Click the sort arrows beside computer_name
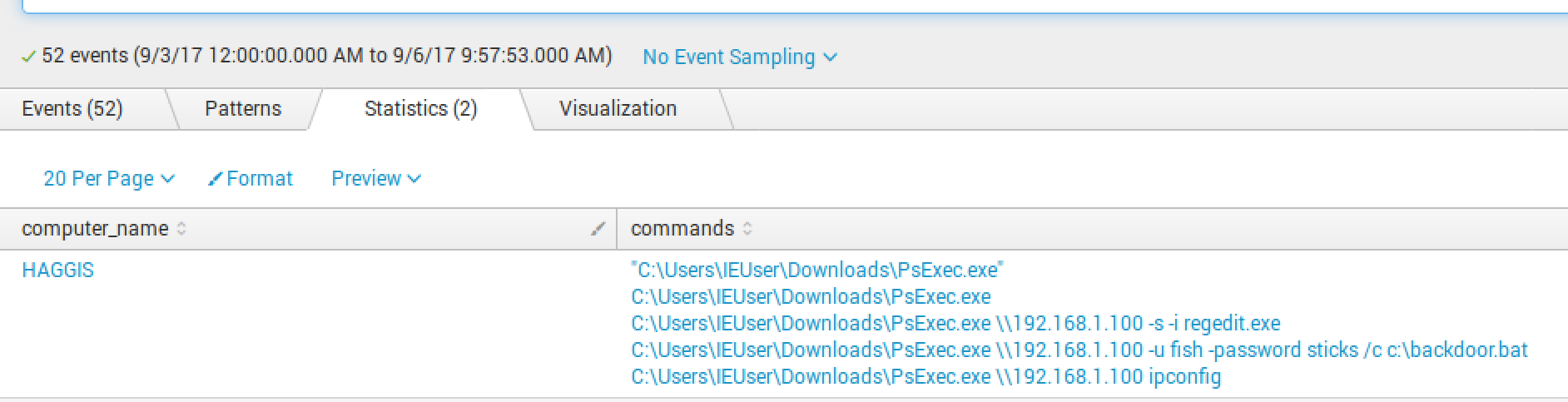This screenshot has height=402, width=1568. pos(181,229)
